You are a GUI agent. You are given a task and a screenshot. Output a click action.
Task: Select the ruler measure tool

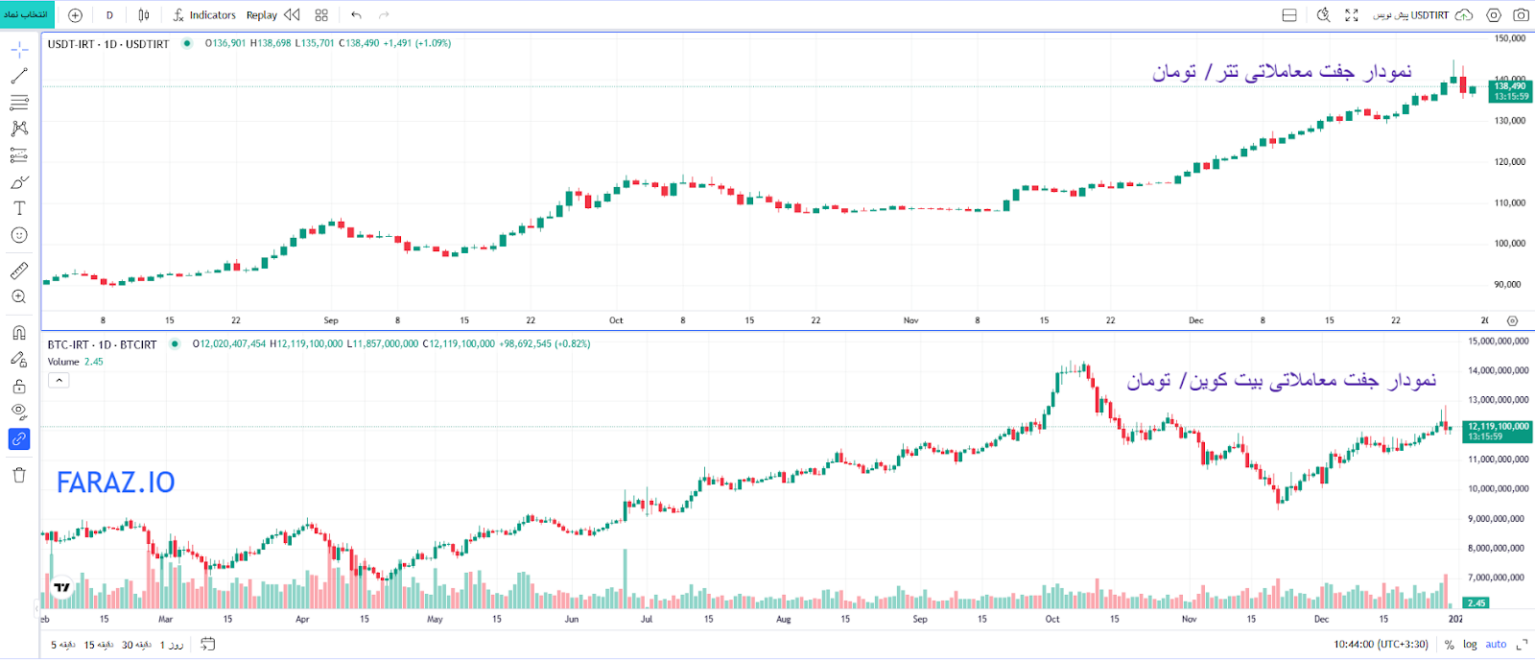[19, 271]
